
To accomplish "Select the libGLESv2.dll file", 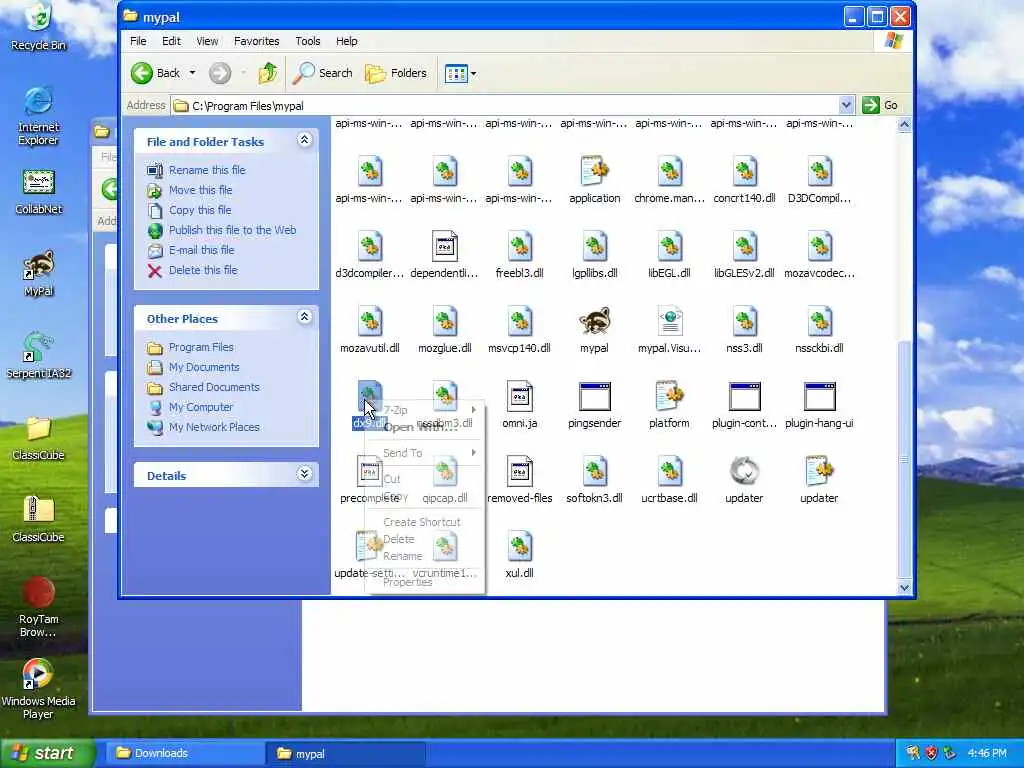I will pos(744,255).
